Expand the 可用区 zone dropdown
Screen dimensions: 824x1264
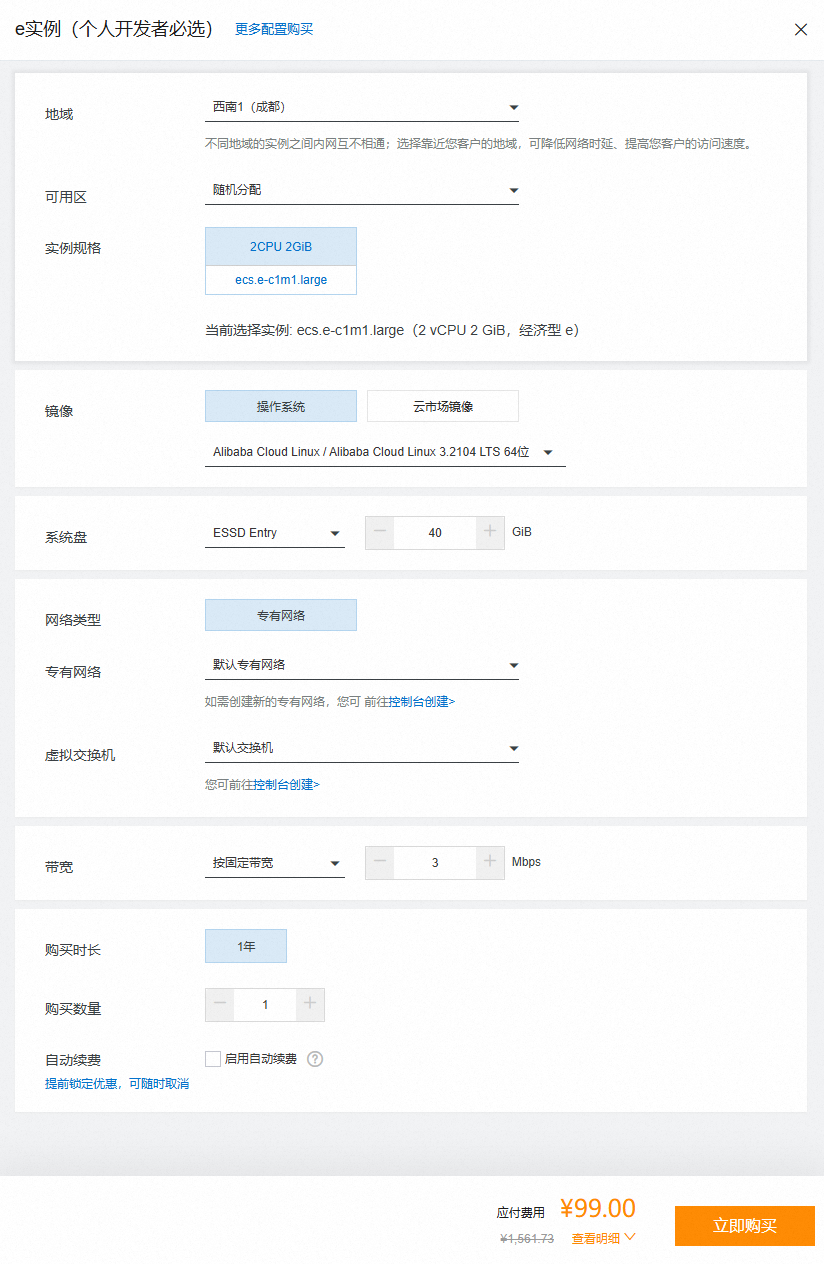(361, 190)
